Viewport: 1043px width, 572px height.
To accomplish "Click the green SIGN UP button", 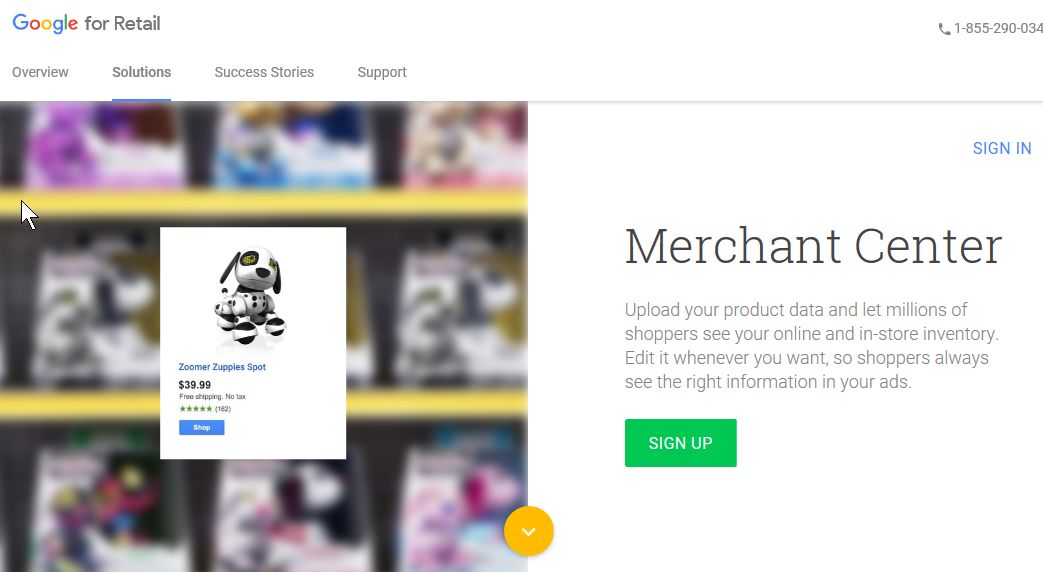I will click(x=680, y=443).
